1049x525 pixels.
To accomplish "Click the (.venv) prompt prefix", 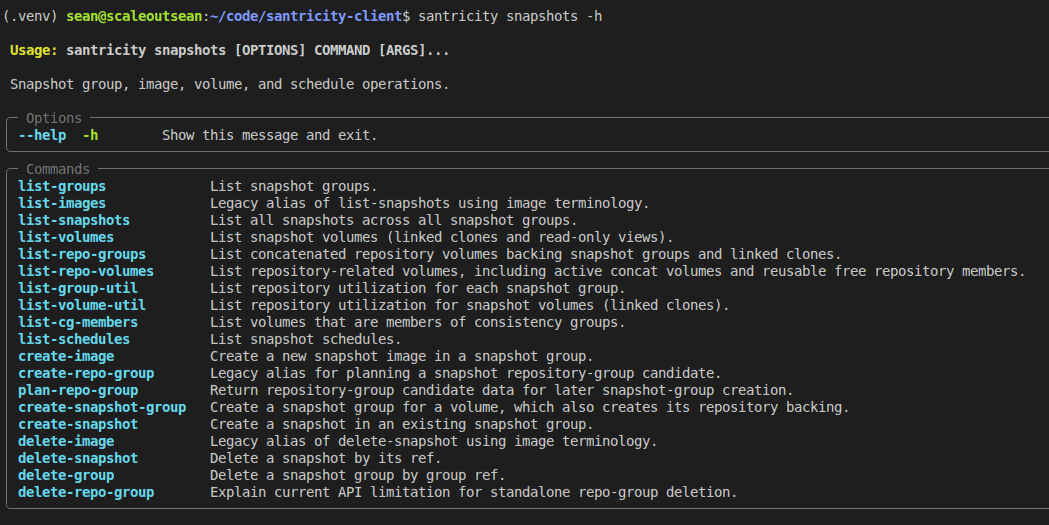I will click(30, 16).
